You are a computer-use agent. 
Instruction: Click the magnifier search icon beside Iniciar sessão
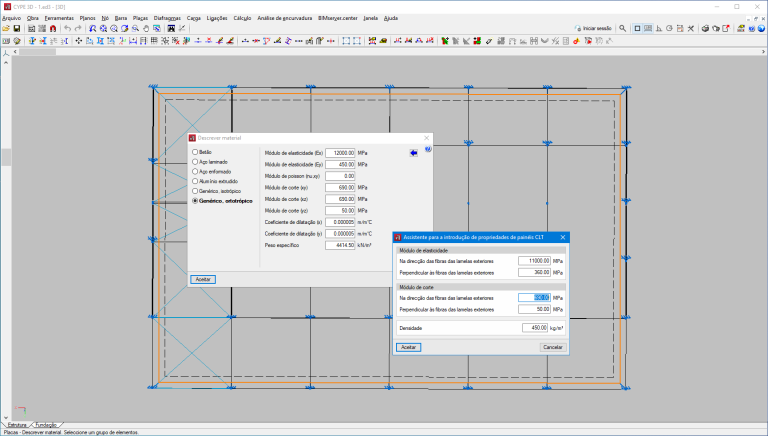coord(623,29)
